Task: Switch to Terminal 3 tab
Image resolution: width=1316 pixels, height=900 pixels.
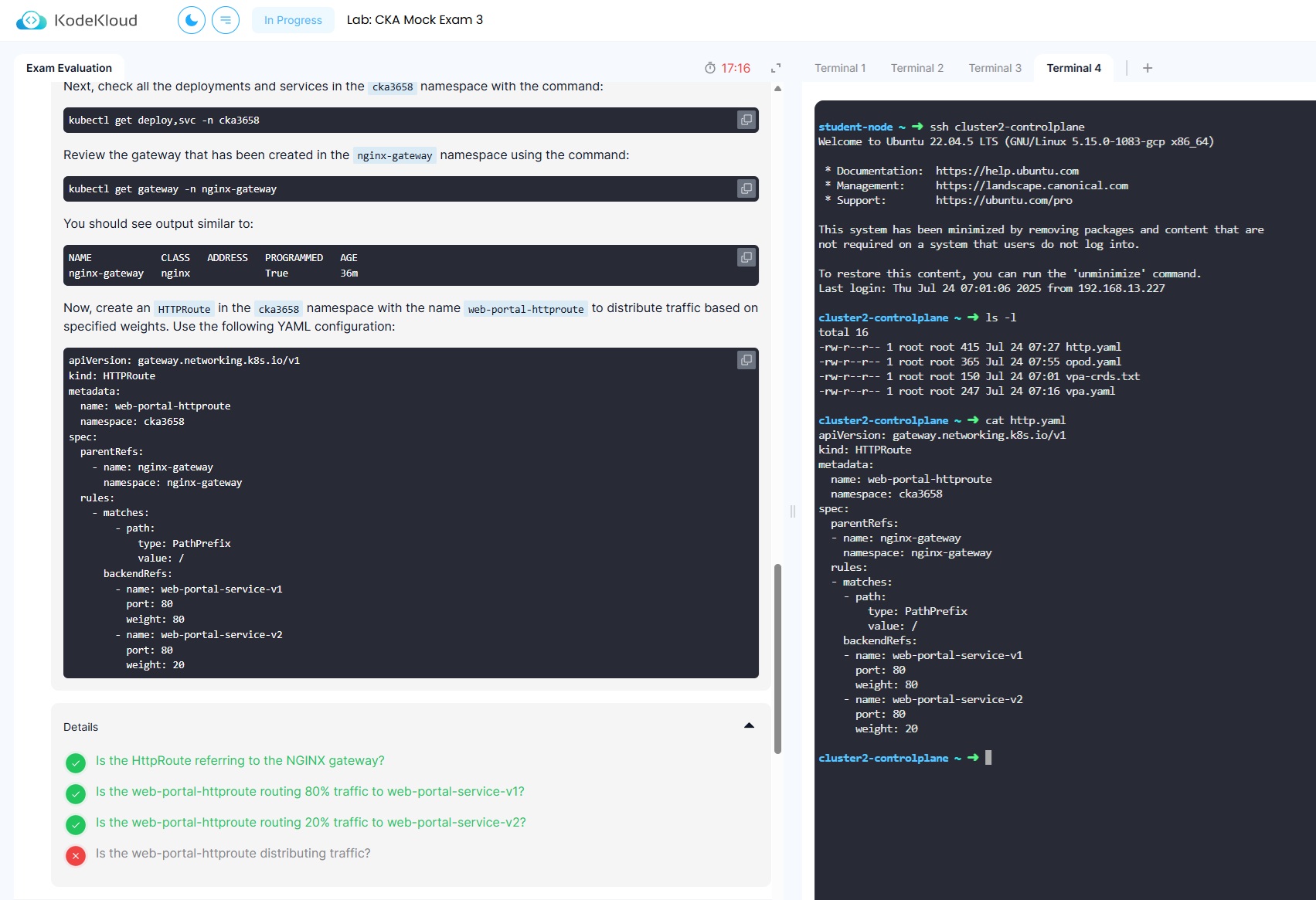Action: [x=995, y=68]
